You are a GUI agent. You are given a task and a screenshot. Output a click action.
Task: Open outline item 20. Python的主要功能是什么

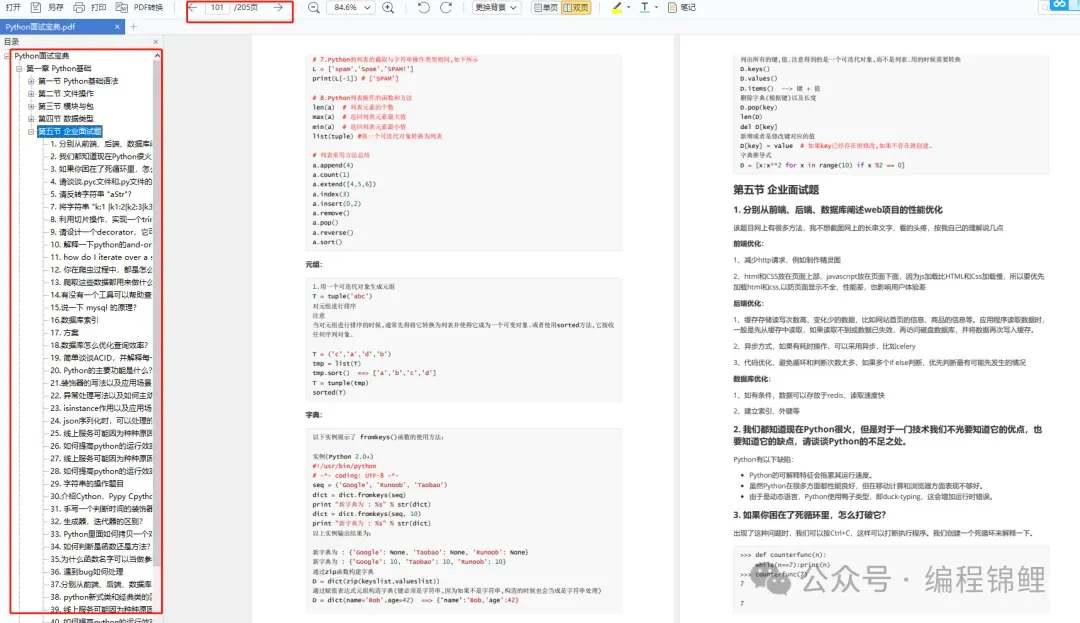point(101,370)
